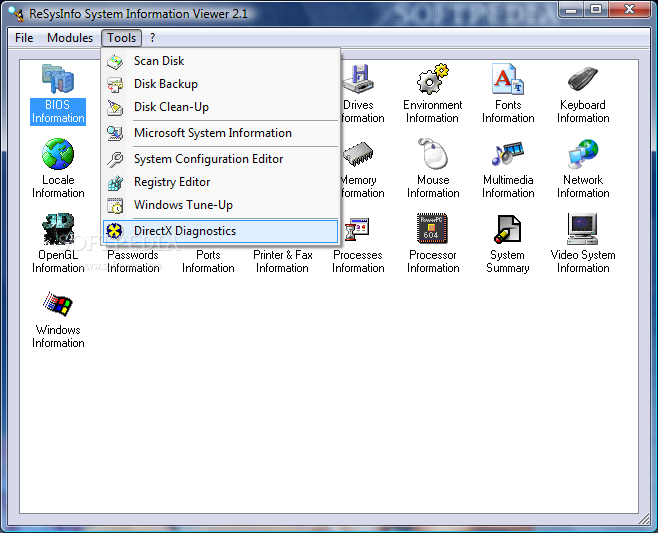Choose Disk Backup menu entry
Screen dimensions: 658x533
click(220, 84)
